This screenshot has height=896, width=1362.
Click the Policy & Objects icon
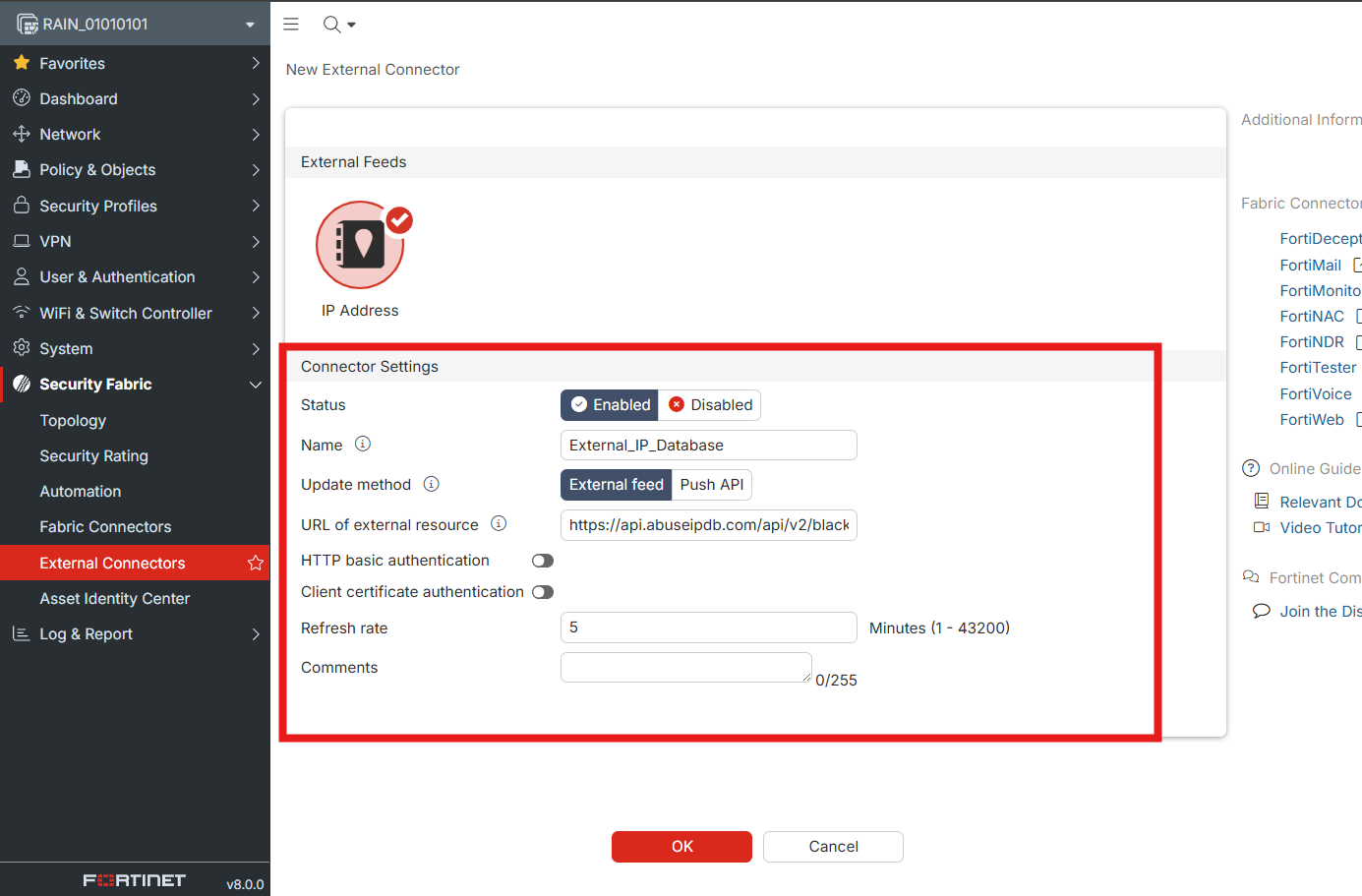[22, 169]
